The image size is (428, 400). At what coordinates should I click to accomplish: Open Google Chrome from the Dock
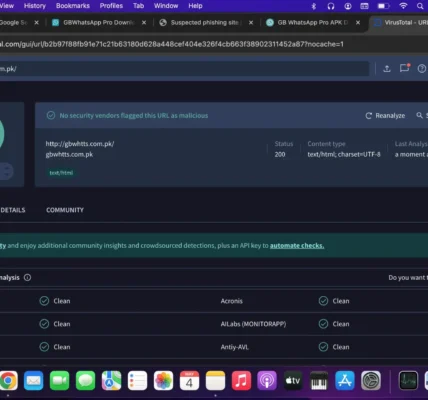pos(8,380)
